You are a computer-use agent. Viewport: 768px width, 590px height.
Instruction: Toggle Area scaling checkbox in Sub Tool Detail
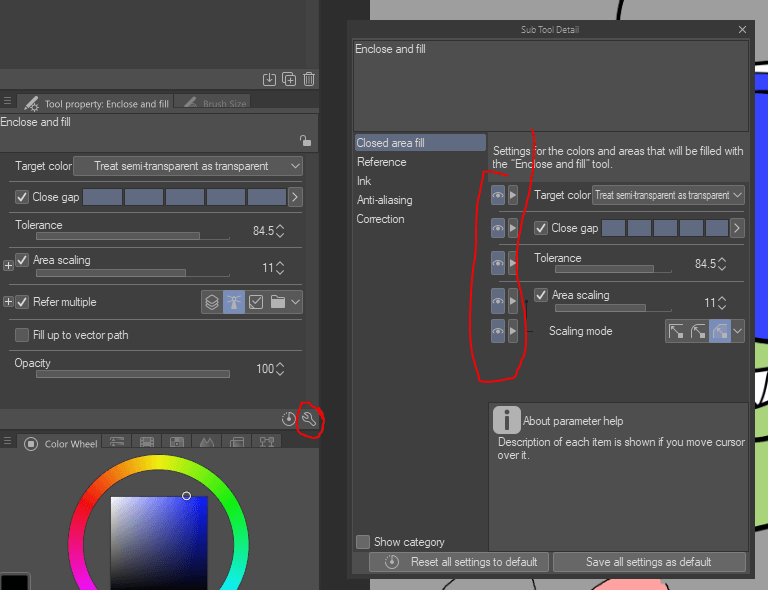541,295
